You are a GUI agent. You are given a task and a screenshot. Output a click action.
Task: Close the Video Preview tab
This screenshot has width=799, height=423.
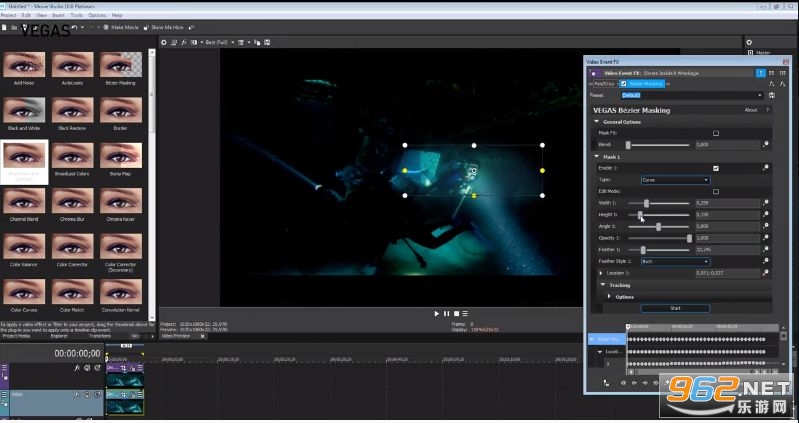202,336
